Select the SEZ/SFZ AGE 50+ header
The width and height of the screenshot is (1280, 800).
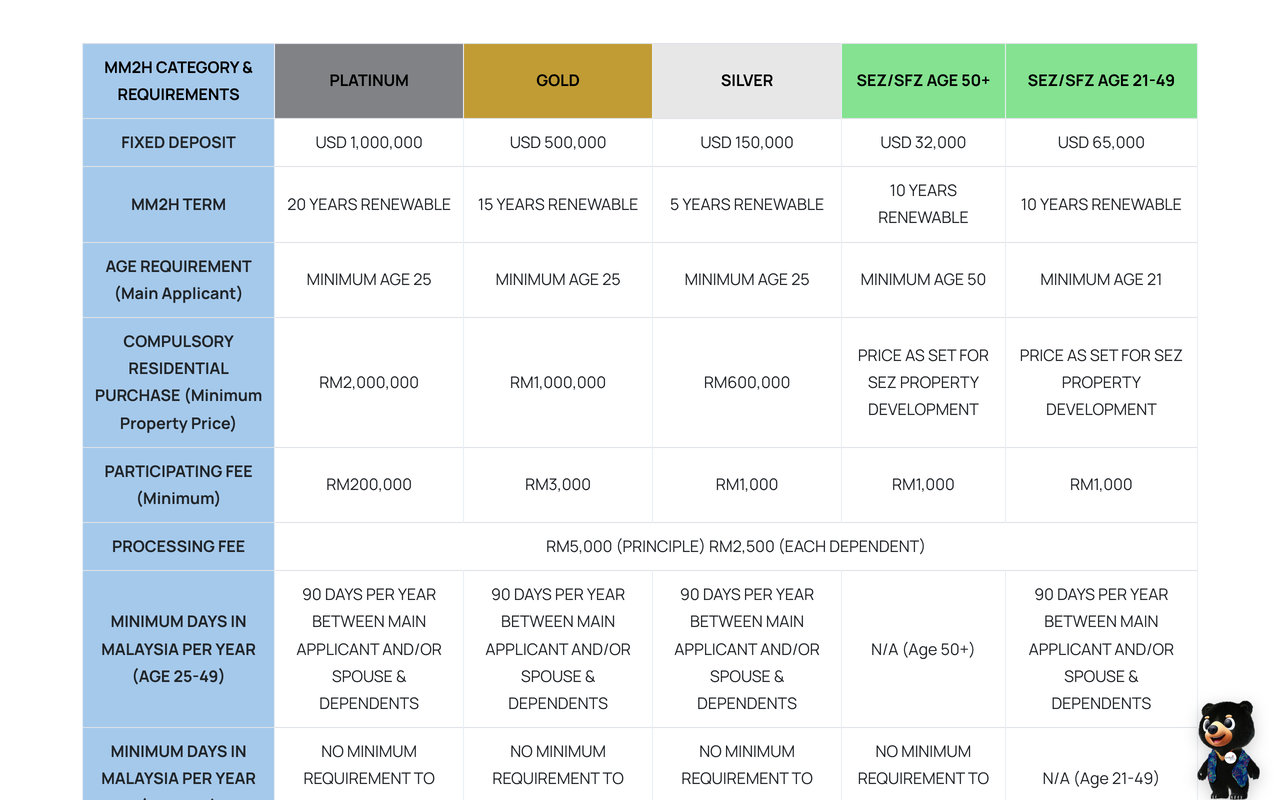(923, 81)
